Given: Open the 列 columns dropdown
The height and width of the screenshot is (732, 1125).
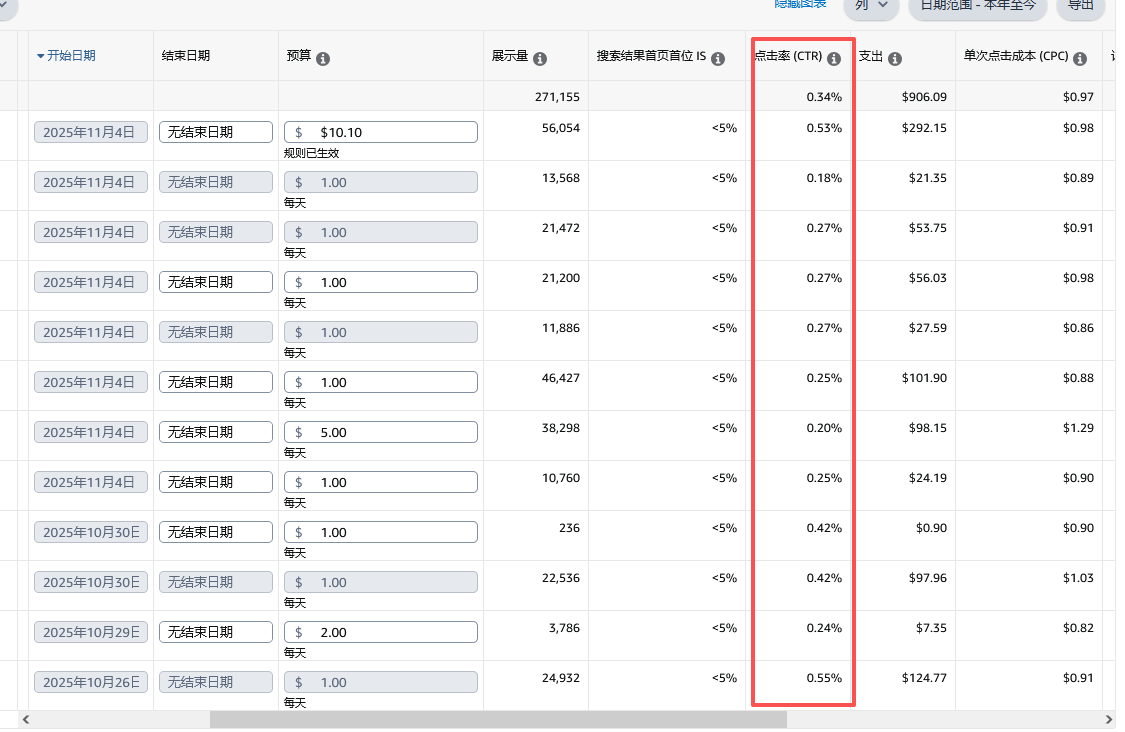Looking at the screenshot, I should pos(871,5).
